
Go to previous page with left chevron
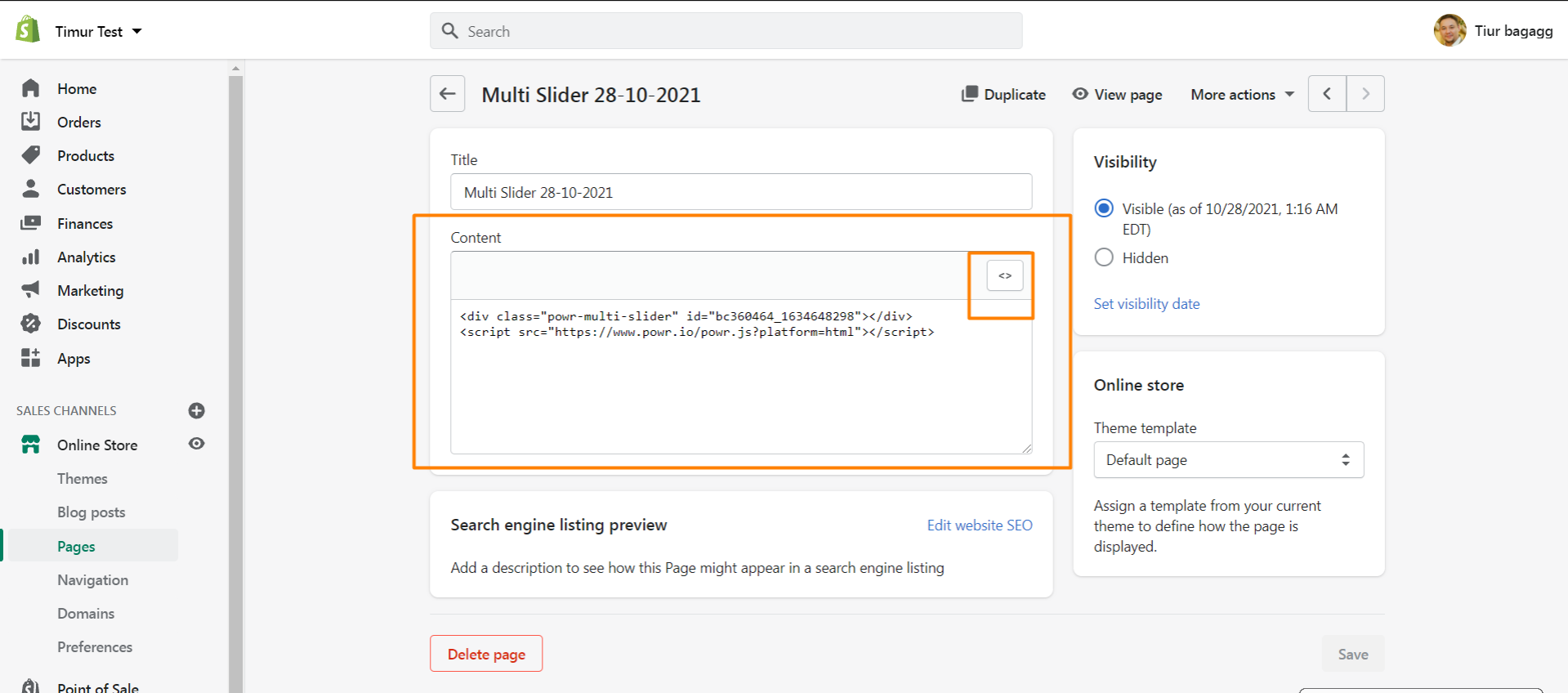click(x=1327, y=94)
